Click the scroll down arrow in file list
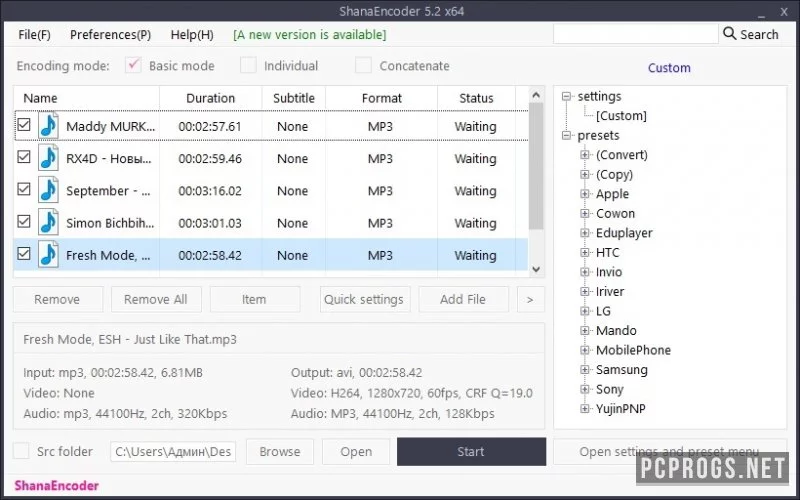Image resolution: width=800 pixels, height=500 pixels. [x=536, y=269]
